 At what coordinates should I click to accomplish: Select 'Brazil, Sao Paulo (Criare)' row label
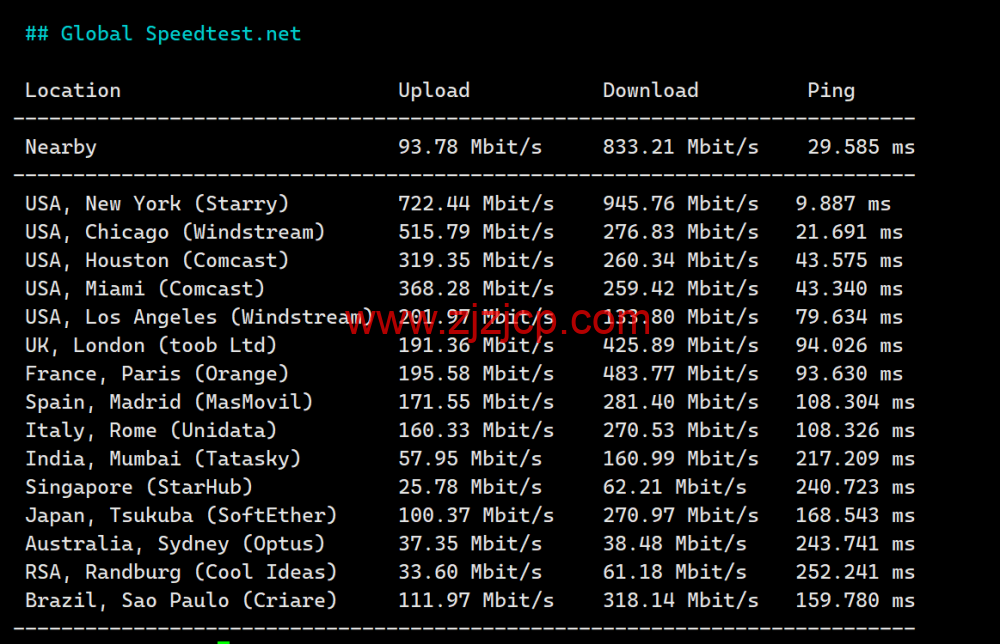click(x=181, y=601)
